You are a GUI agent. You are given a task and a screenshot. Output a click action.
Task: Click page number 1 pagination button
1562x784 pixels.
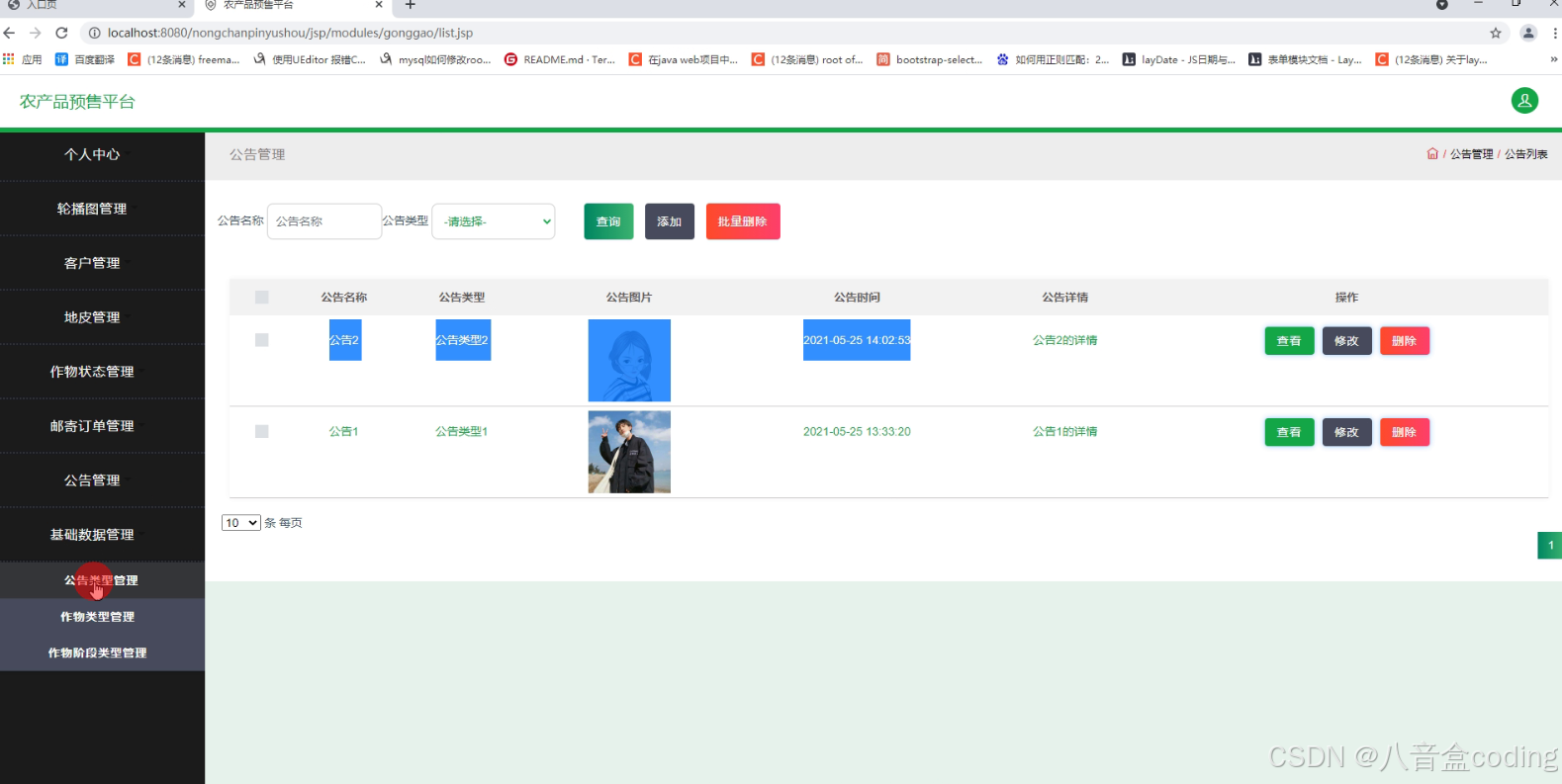[x=1550, y=545]
